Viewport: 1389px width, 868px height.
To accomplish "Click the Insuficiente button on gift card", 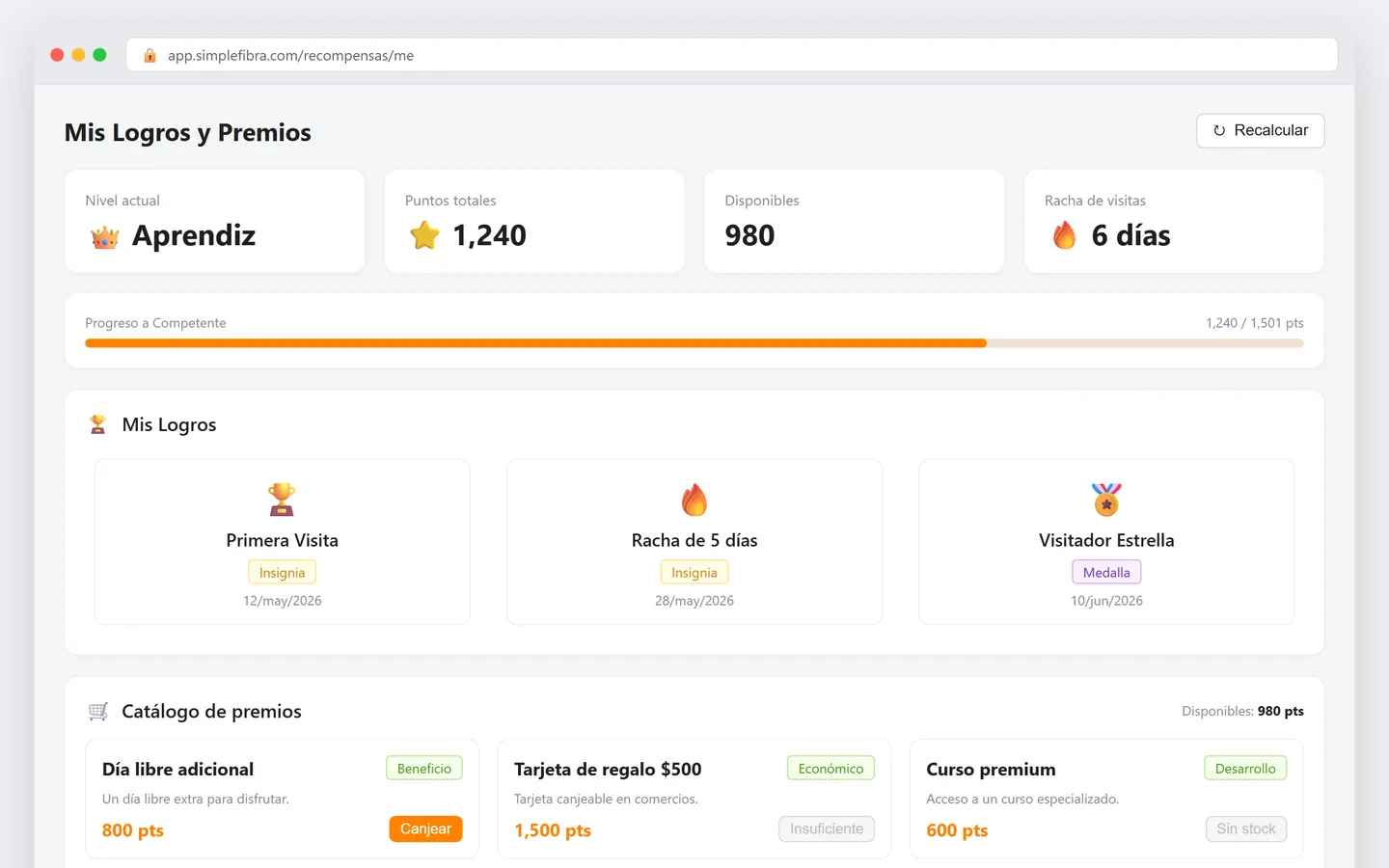I will (827, 829).
